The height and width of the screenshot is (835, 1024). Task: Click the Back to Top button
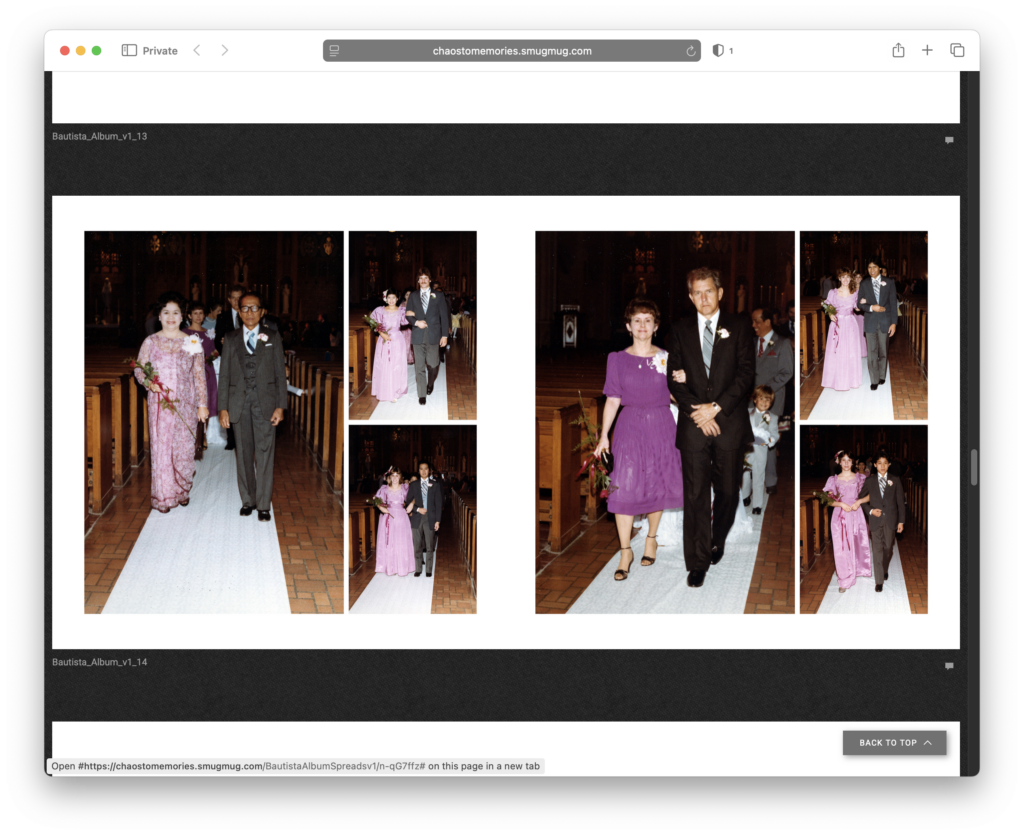(x=894, y=743)
